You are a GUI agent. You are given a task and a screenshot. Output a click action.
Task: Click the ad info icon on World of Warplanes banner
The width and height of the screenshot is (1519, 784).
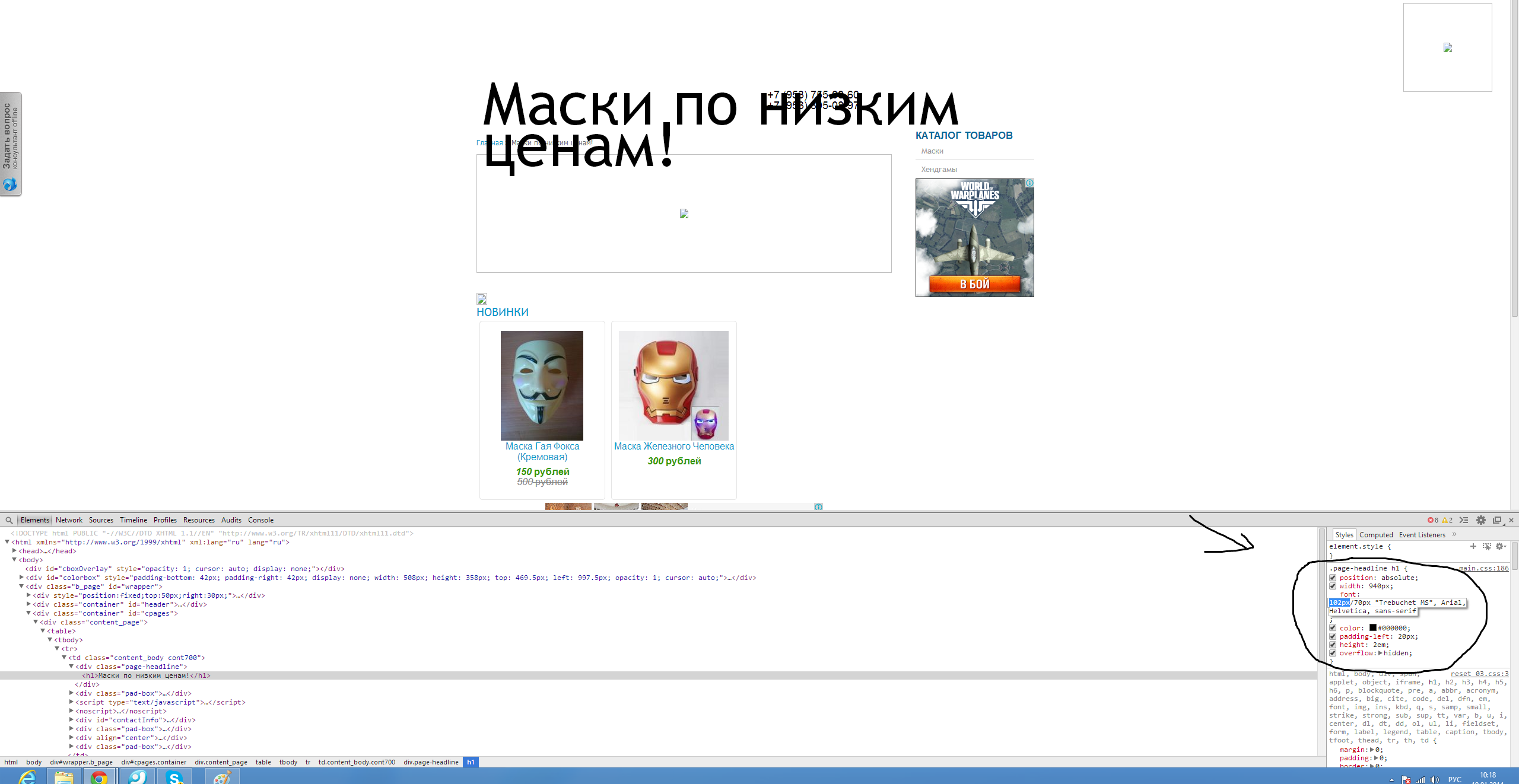[1029, 183]
